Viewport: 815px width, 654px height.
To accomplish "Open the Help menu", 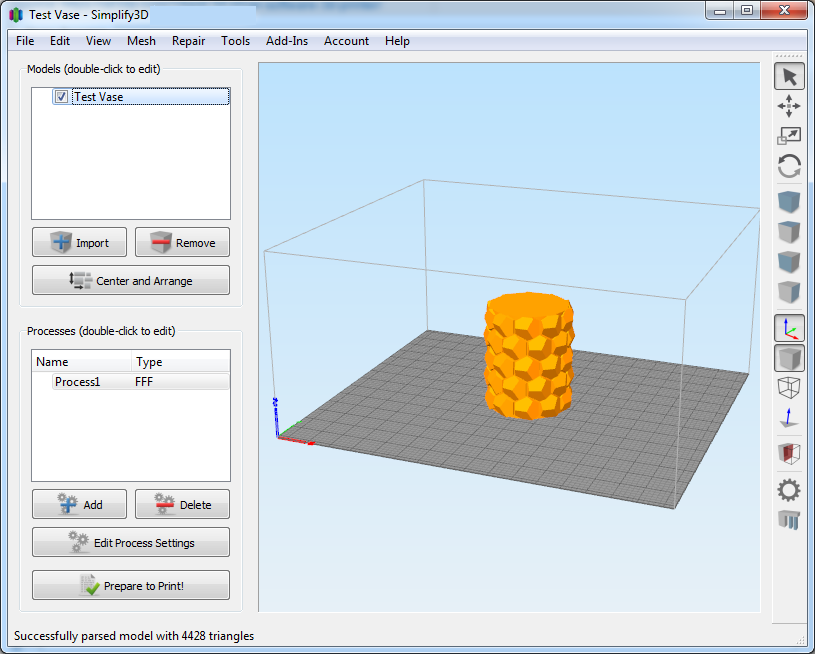I will (x=398, y=41).
